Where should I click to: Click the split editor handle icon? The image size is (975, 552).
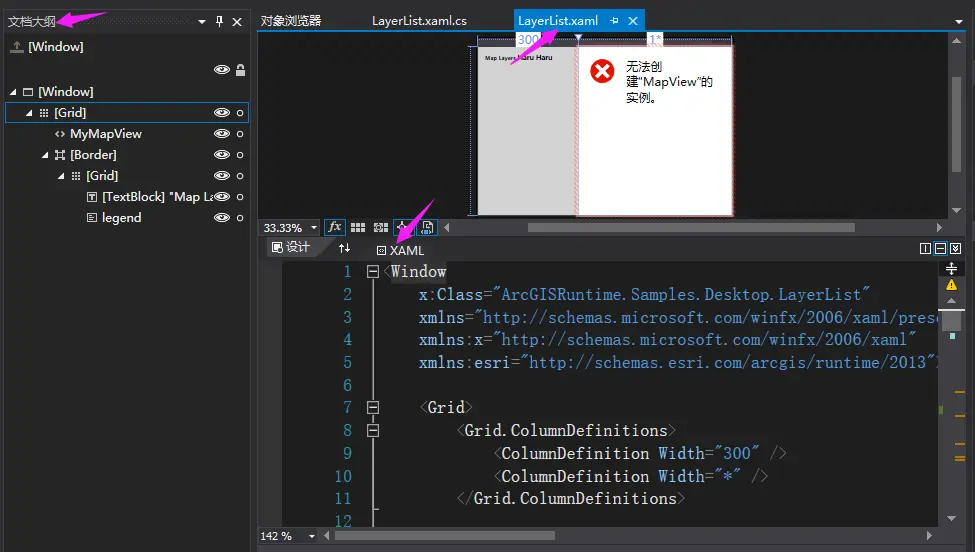coord(951,269)
